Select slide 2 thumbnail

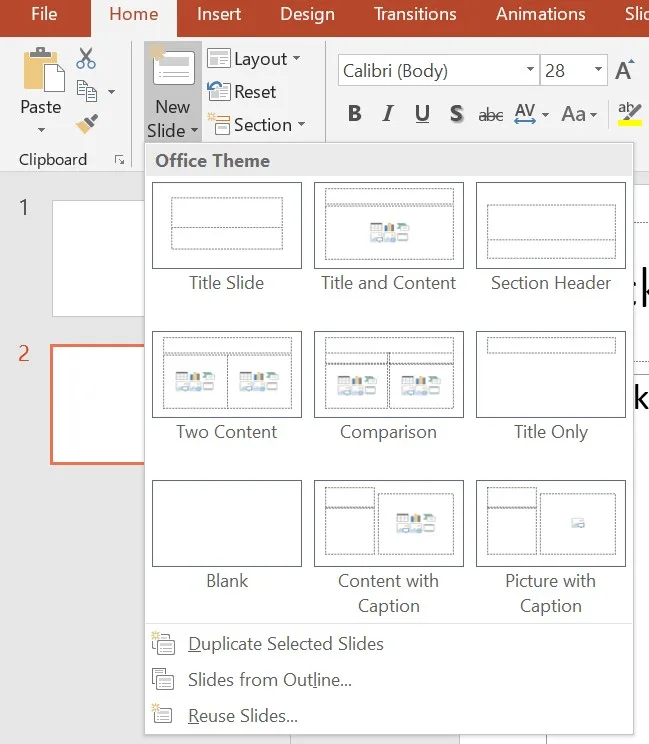point(98,404)
